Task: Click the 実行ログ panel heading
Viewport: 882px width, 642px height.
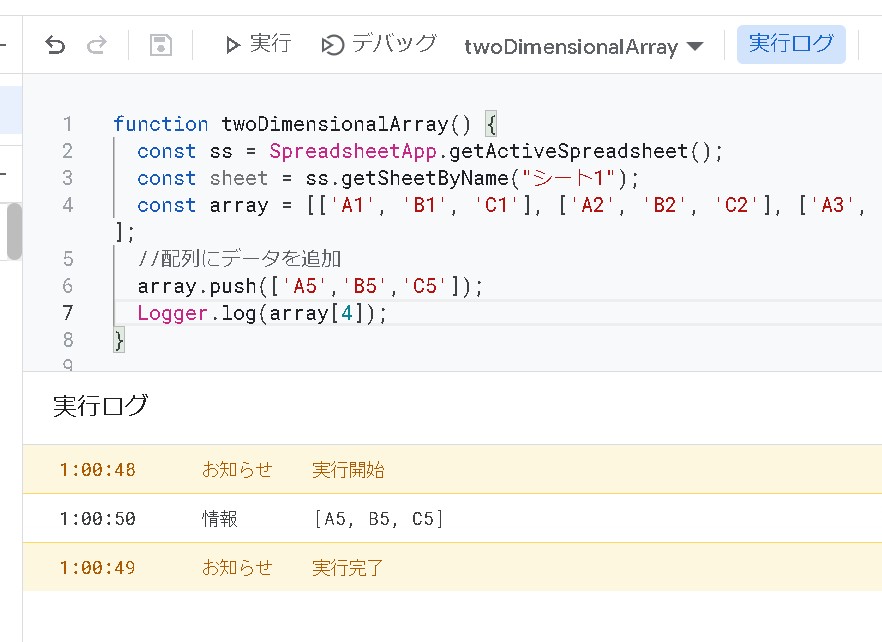Action: [x=101, y=406]
